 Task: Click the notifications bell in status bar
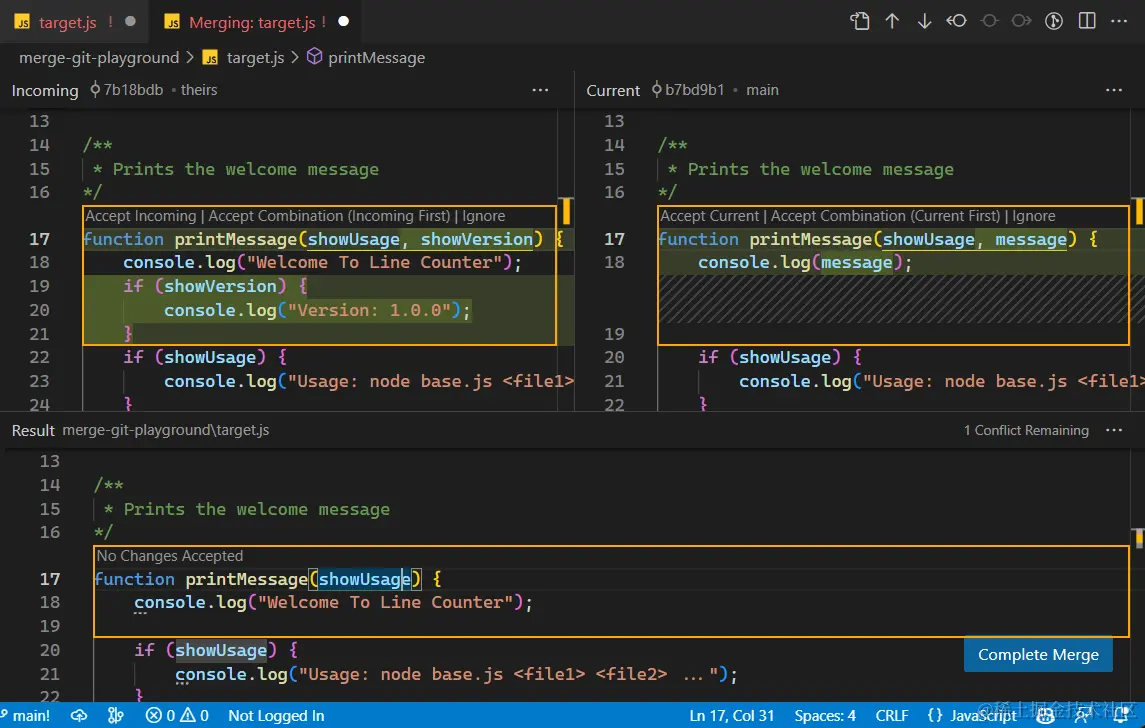click(1120, 715)
